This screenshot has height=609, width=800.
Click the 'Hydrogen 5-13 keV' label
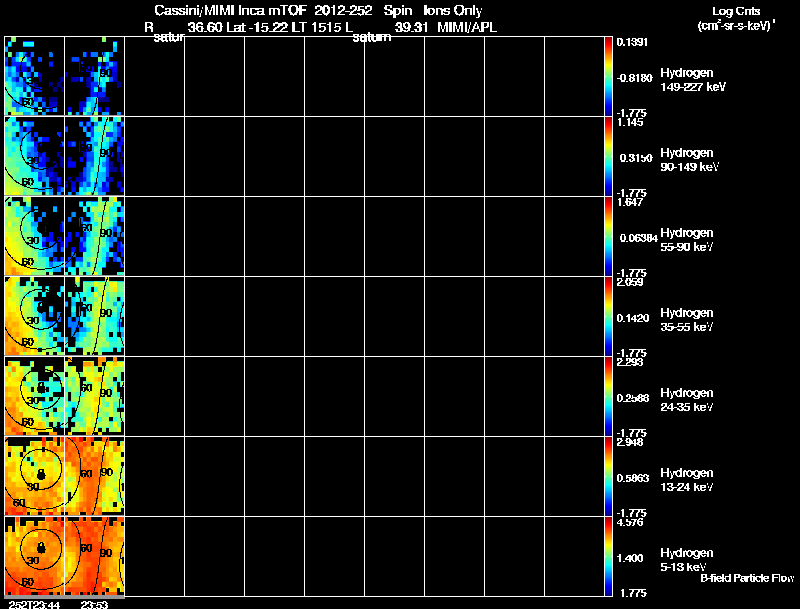coord(687,560)
